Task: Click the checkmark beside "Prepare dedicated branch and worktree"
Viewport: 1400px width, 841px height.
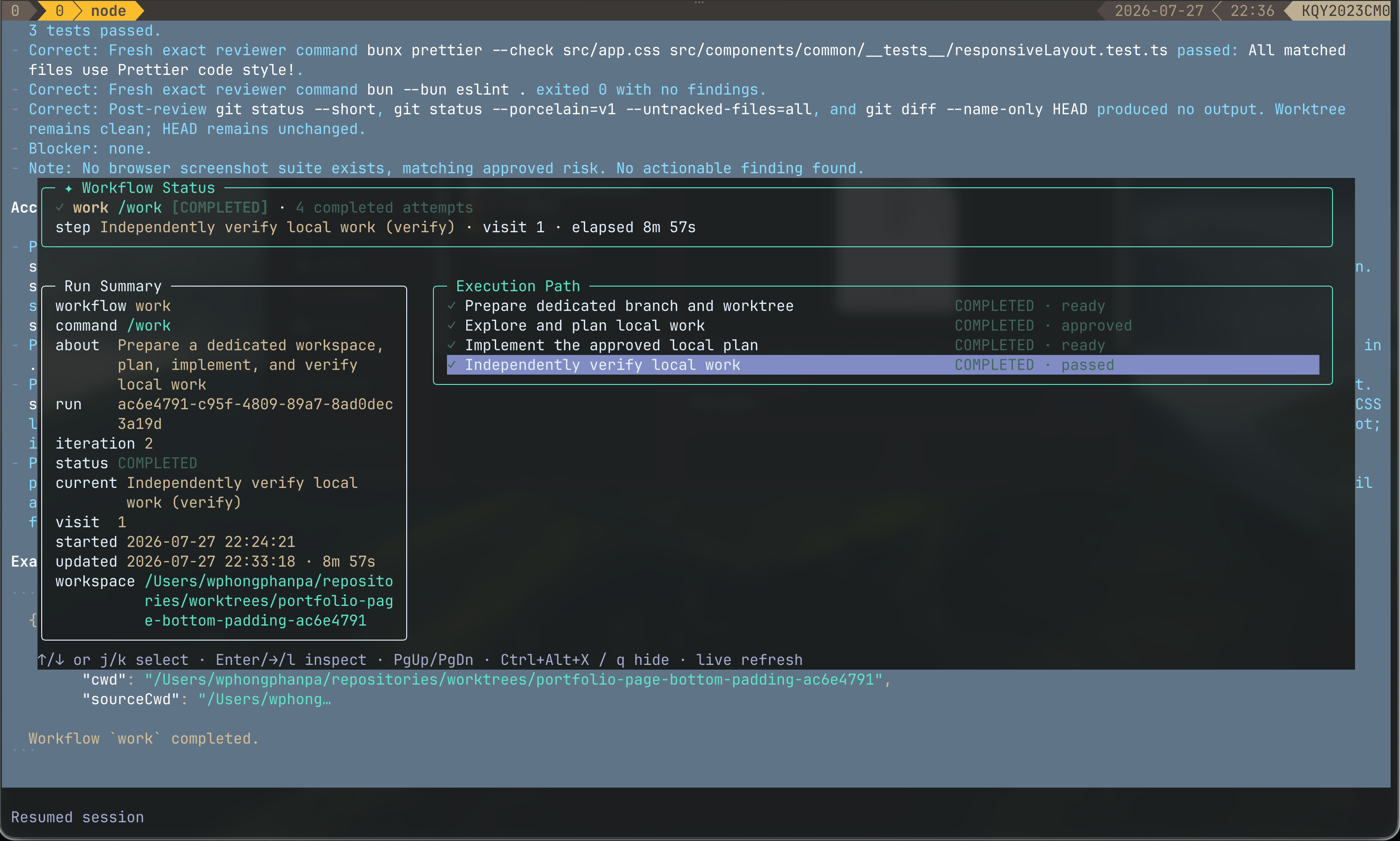Action: coord(451,306)
